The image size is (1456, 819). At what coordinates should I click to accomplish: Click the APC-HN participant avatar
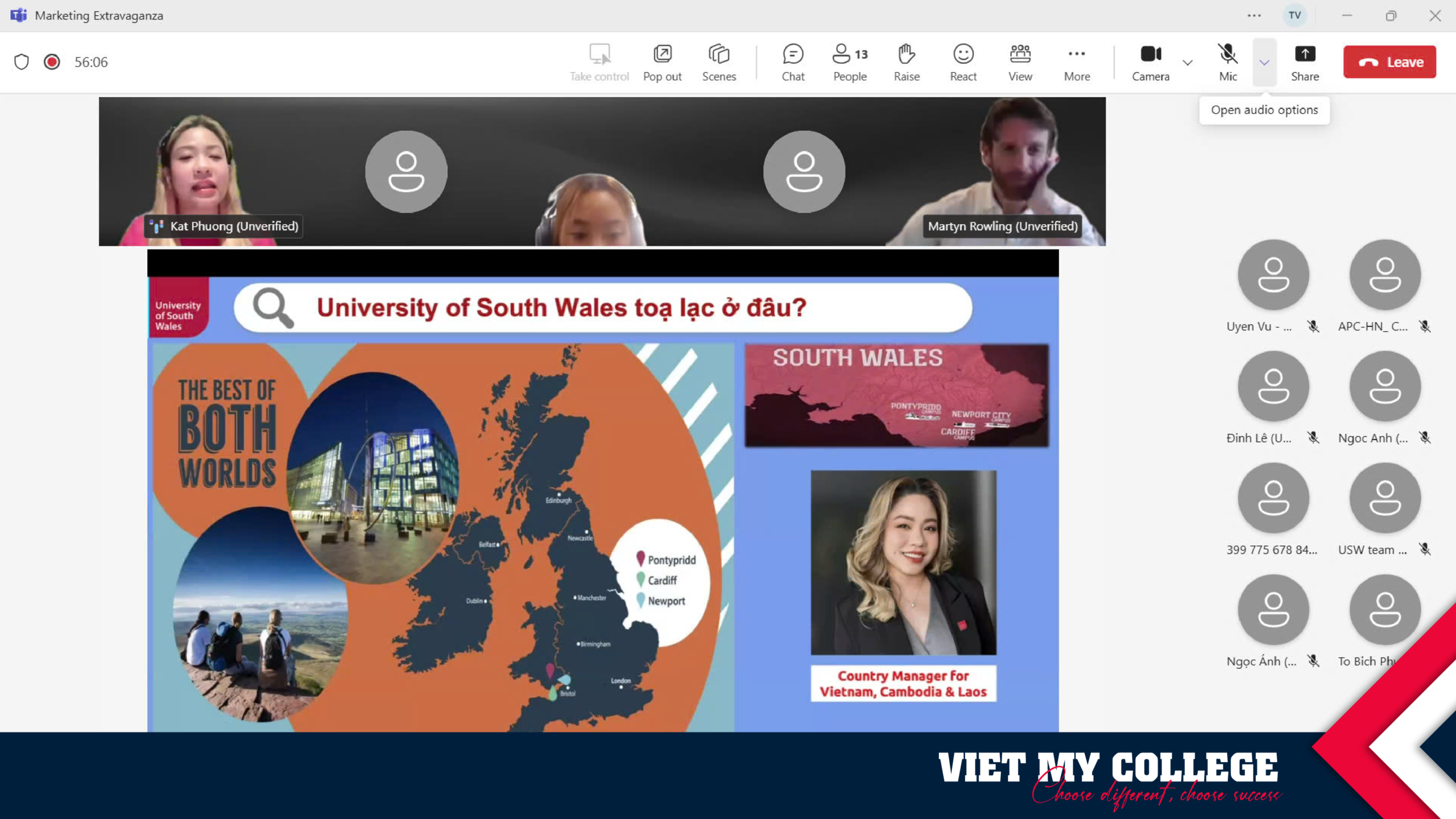point(1385,275)
